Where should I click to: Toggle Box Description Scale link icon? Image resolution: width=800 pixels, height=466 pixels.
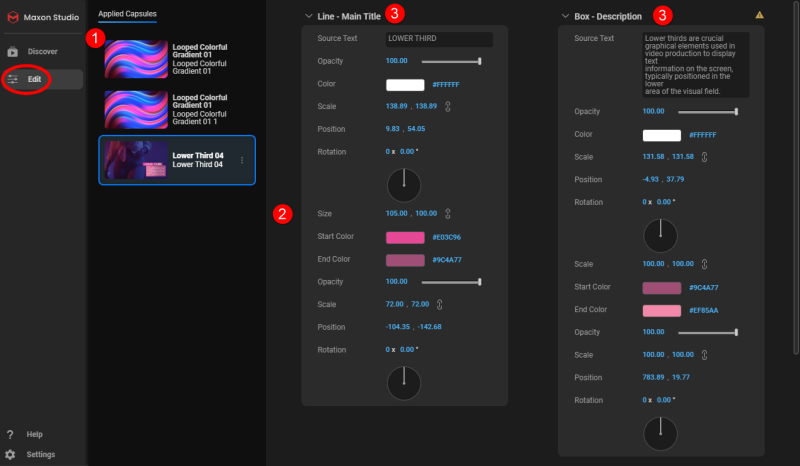(705, 157)
